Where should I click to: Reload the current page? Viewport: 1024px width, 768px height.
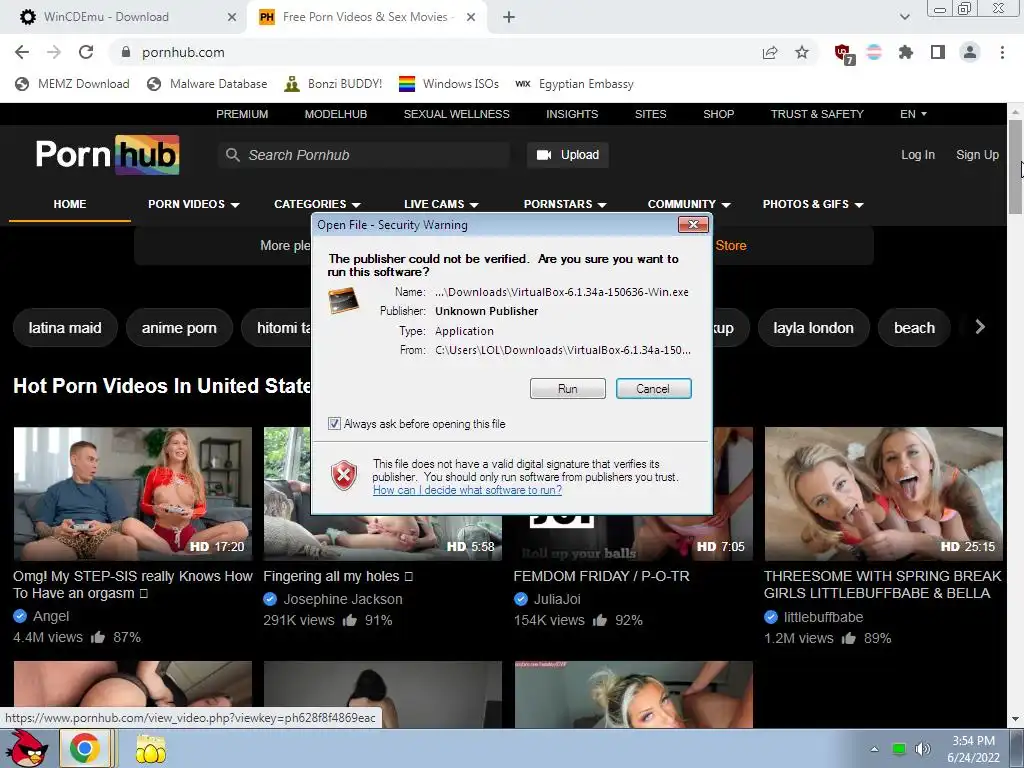point(86,52)
